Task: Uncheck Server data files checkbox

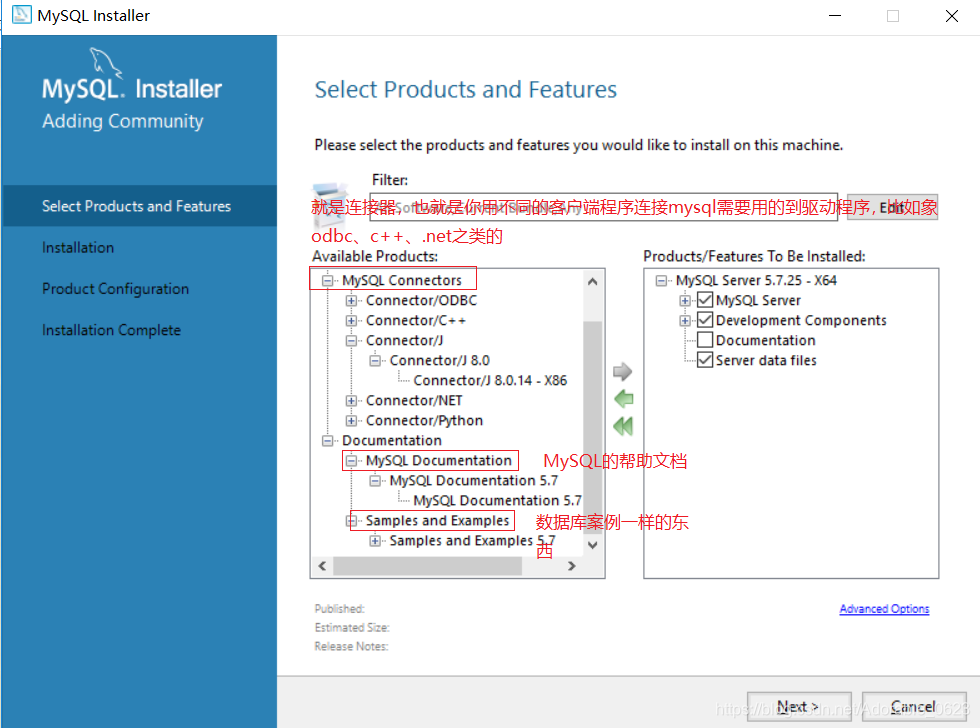Action: coord(705,360)
